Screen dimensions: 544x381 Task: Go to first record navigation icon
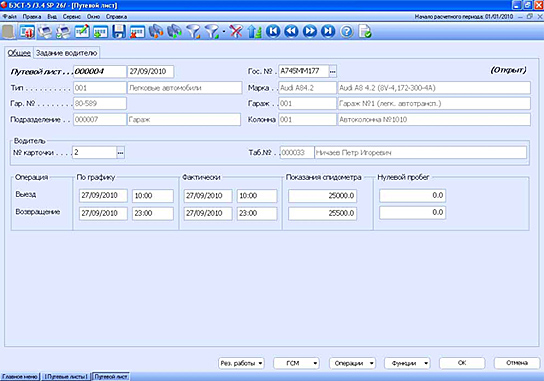(273, 32)
